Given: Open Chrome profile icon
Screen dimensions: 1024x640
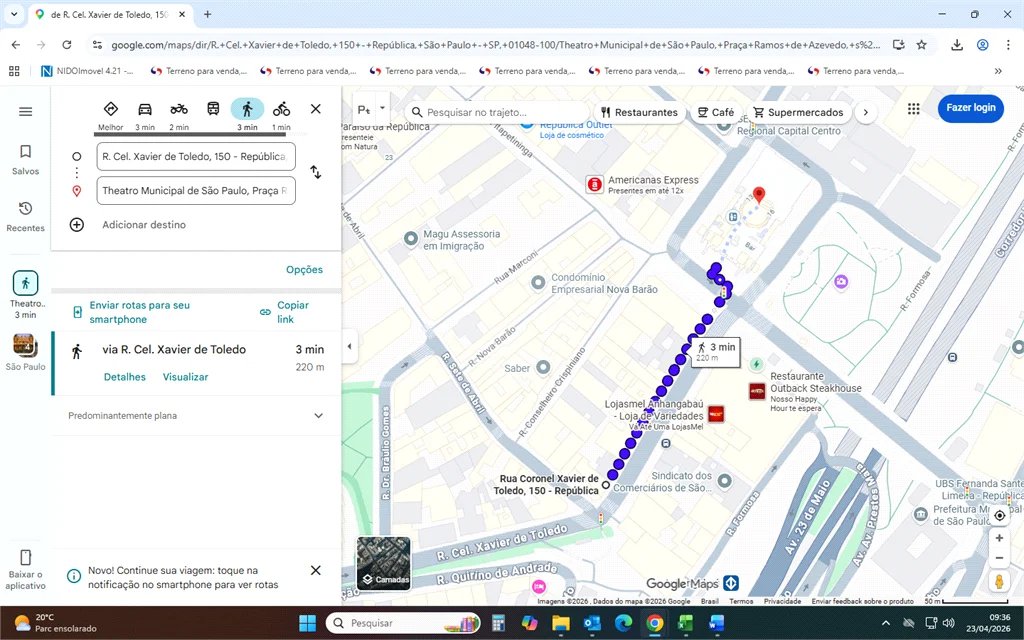Looking at the screenshot, I should pos(982,45).
